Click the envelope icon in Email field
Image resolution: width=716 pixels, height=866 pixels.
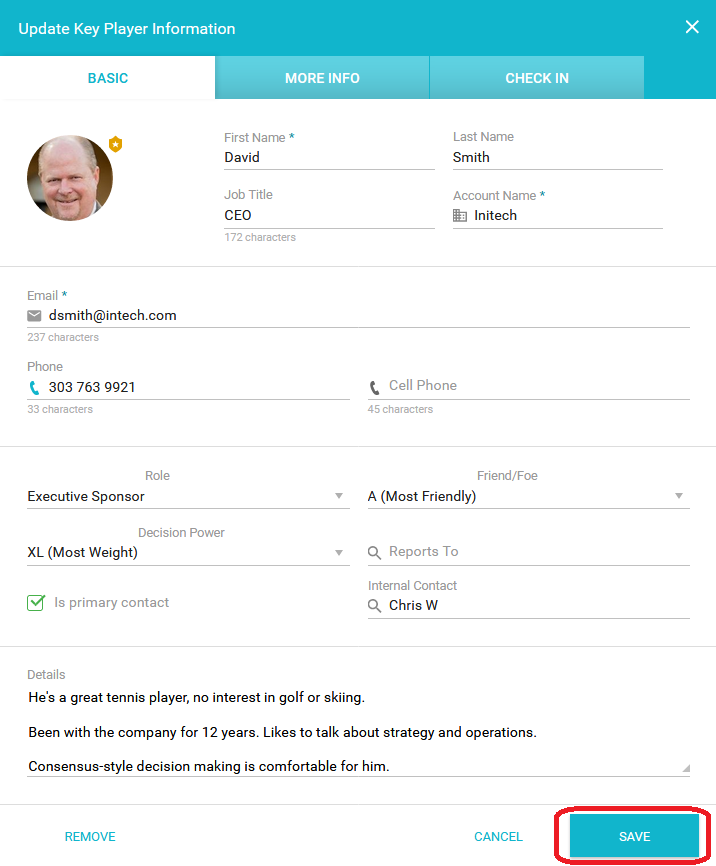coord(34,315)
